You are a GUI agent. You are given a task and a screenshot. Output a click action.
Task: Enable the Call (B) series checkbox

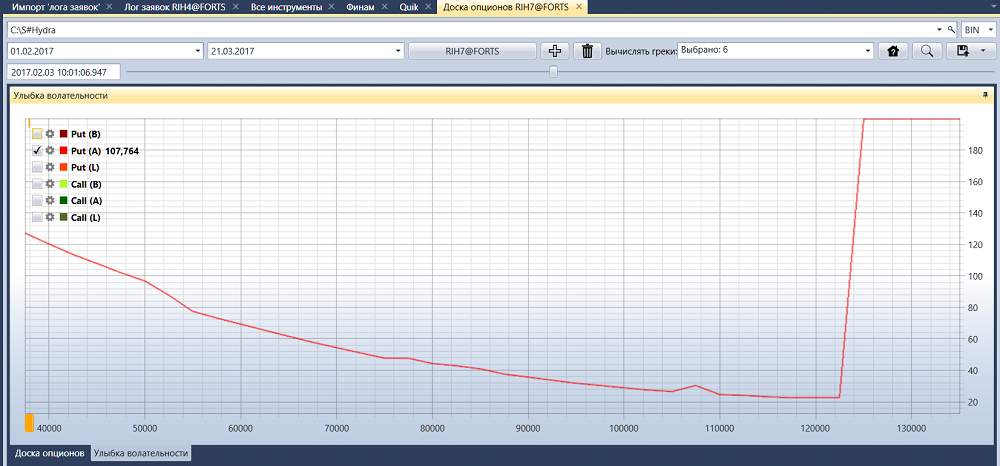[37, 184]
